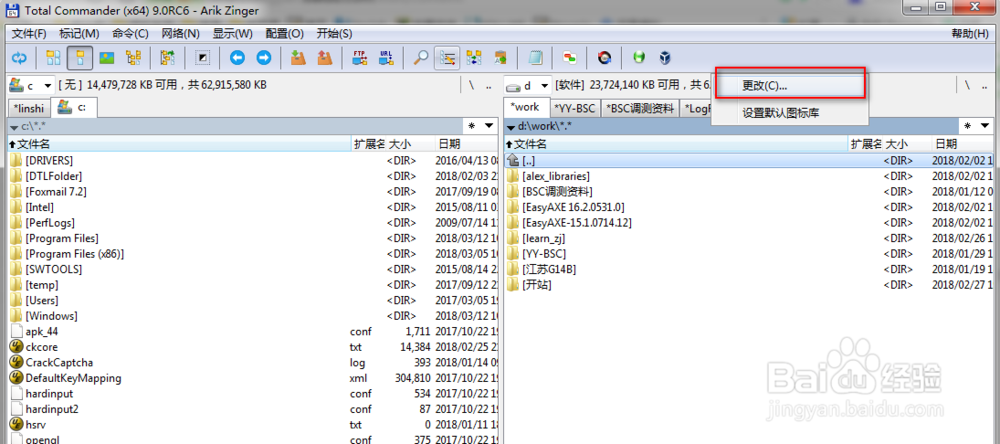Switch to brief file list view icon
Image resolution: width=1000 pixels, height=444 pixels.
53,59
